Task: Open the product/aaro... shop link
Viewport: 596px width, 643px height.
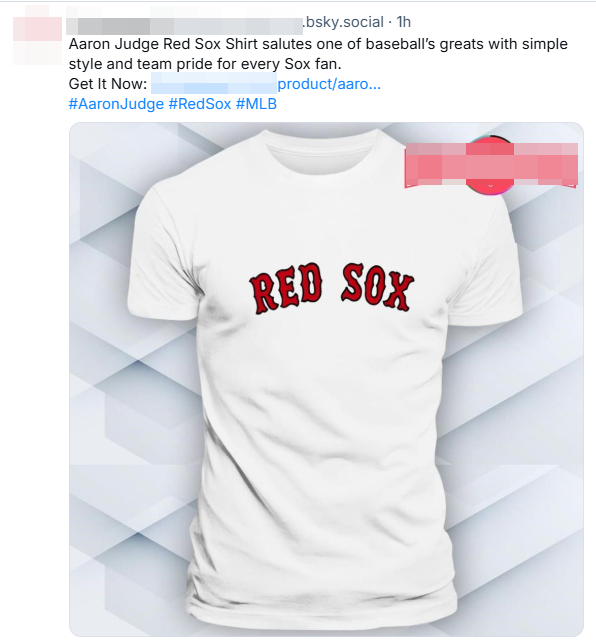Action: (329, 84)
